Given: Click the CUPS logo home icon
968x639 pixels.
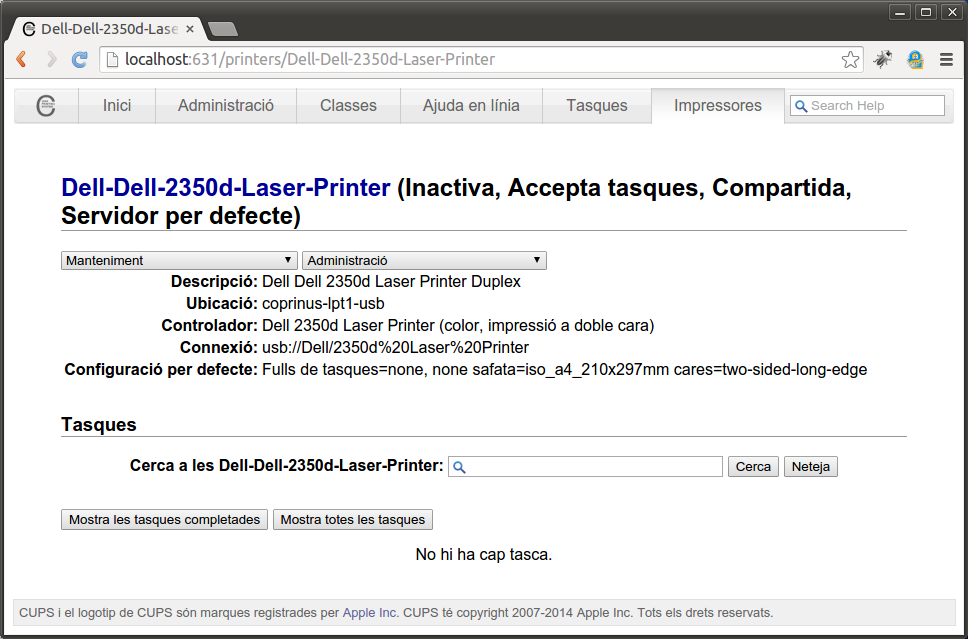Looking at the screenshot, I should pos(46,106).
